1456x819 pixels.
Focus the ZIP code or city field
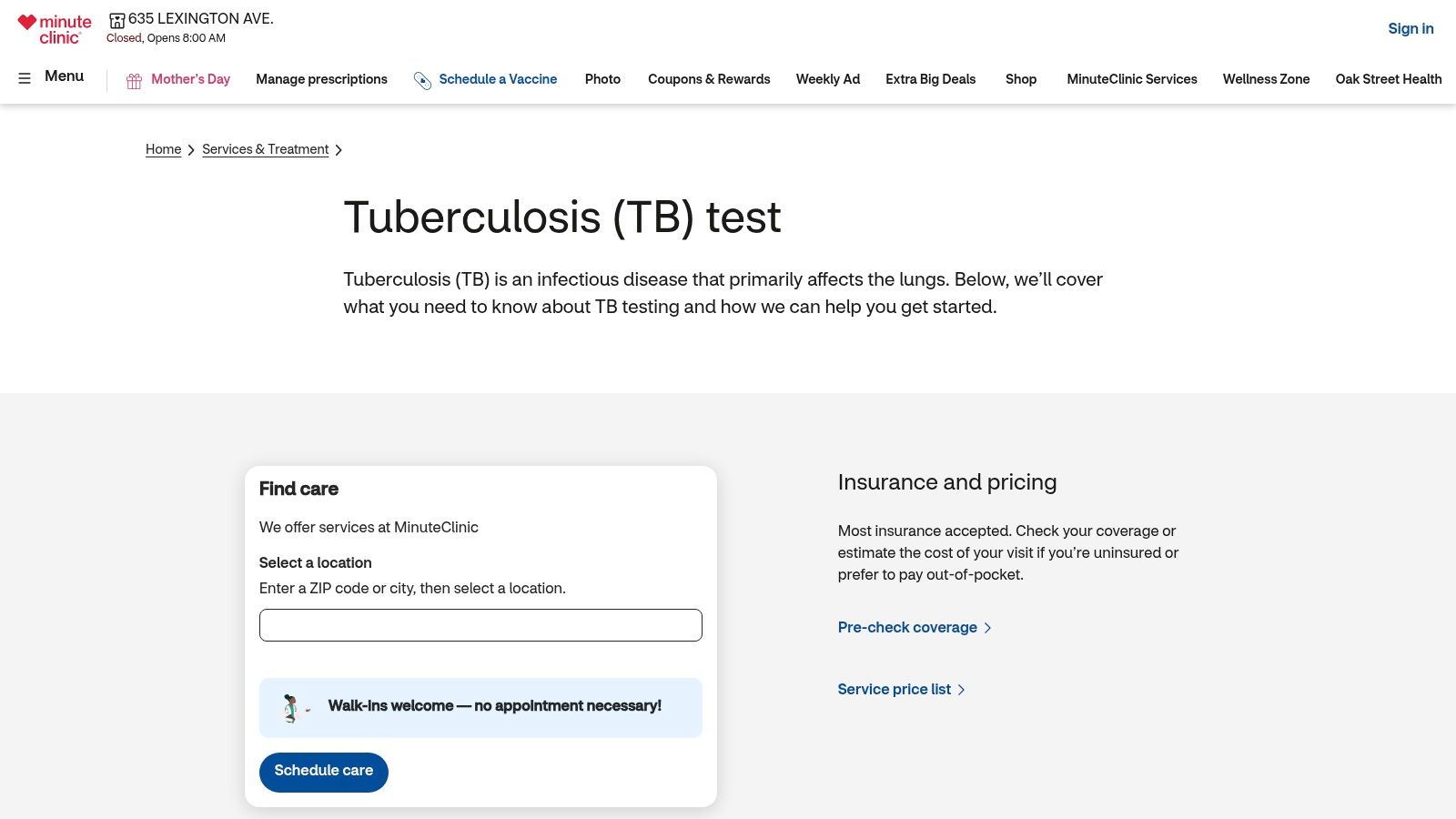[x=480, y=625]
